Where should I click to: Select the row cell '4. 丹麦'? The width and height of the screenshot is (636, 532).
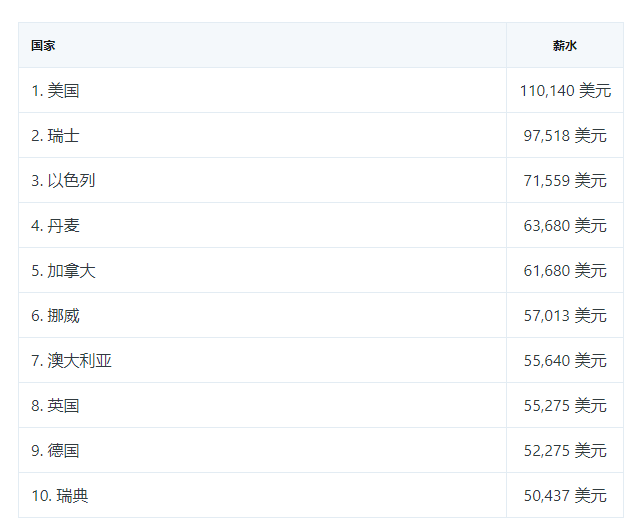coord(262,225)
